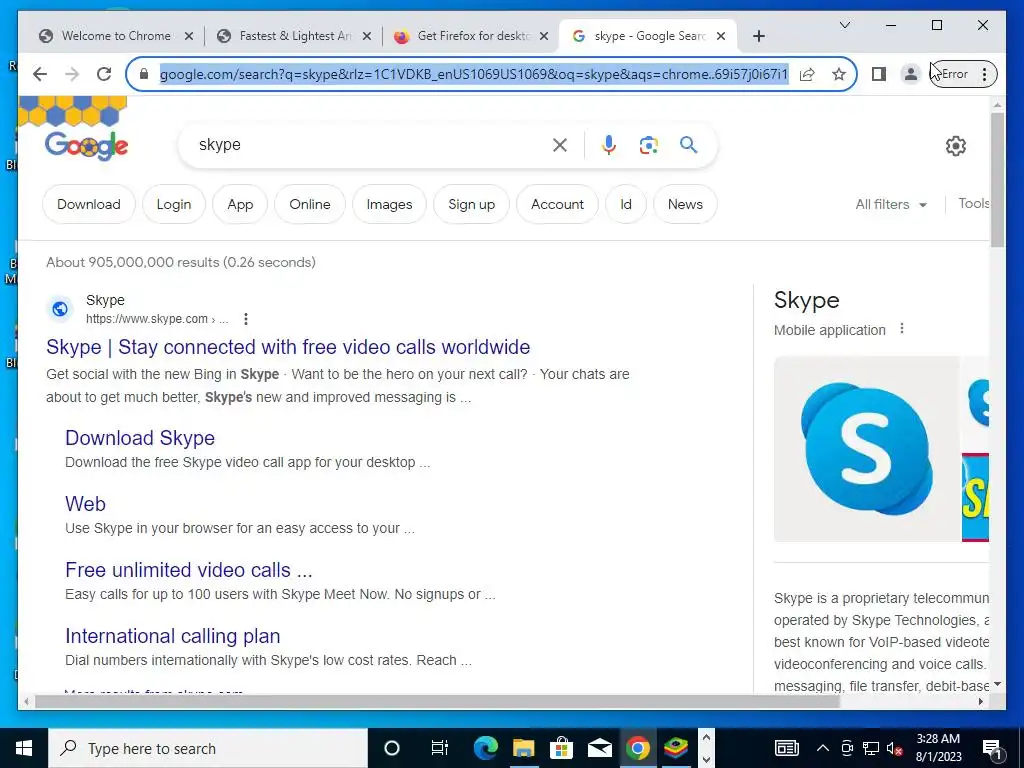Screen dimensions: 1024x768
Task: Open File Explorer from the taskbar
Action: [x=523, y=748]
